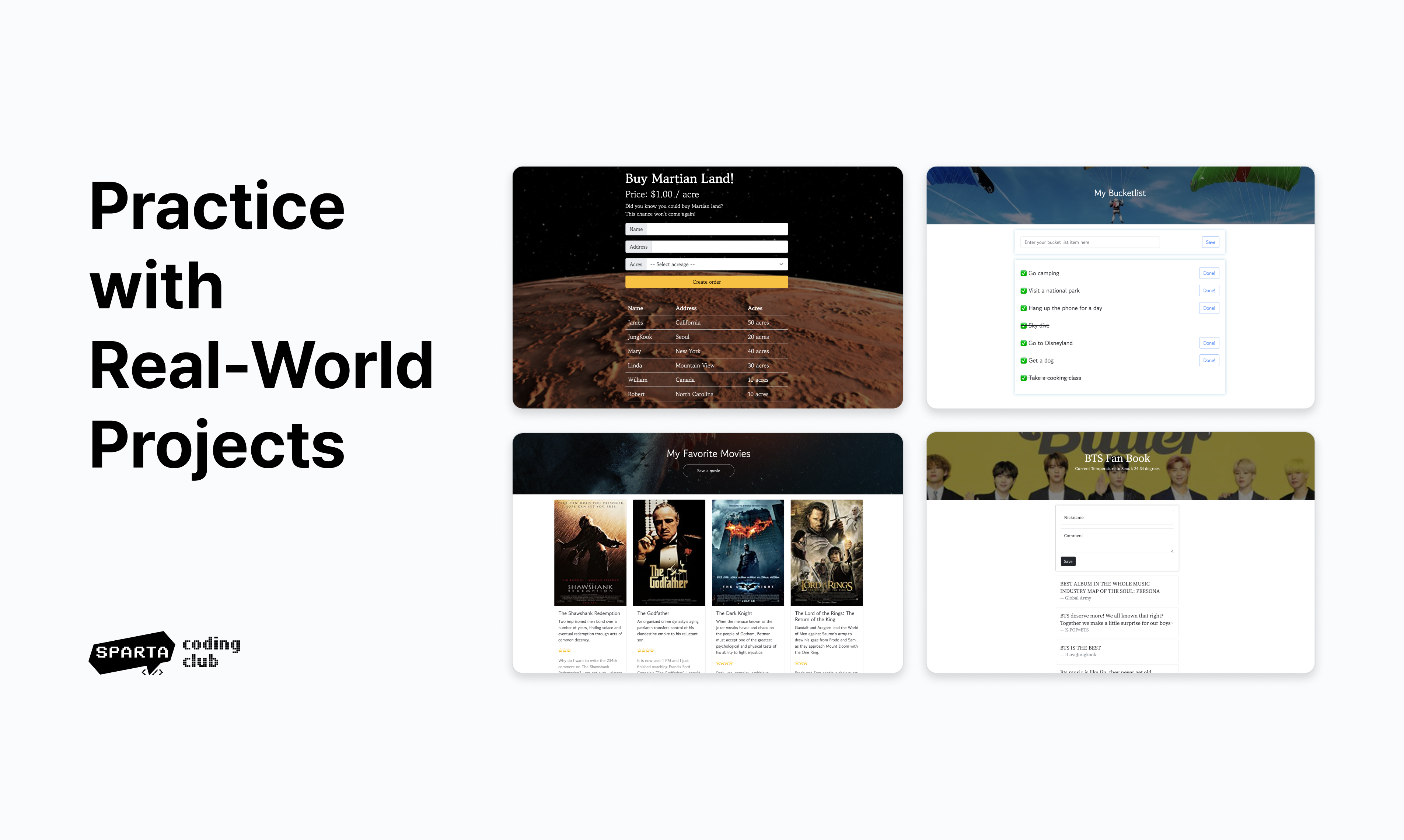Click Done! button for Visit a national park
This screenshot has height=840, width=1404.
pyautogui.click(x=1209, y=291)
